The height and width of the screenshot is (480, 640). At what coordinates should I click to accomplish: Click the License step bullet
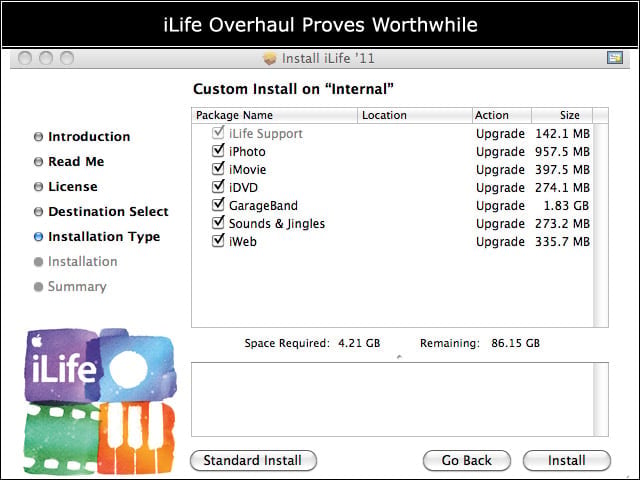[38, 187]
